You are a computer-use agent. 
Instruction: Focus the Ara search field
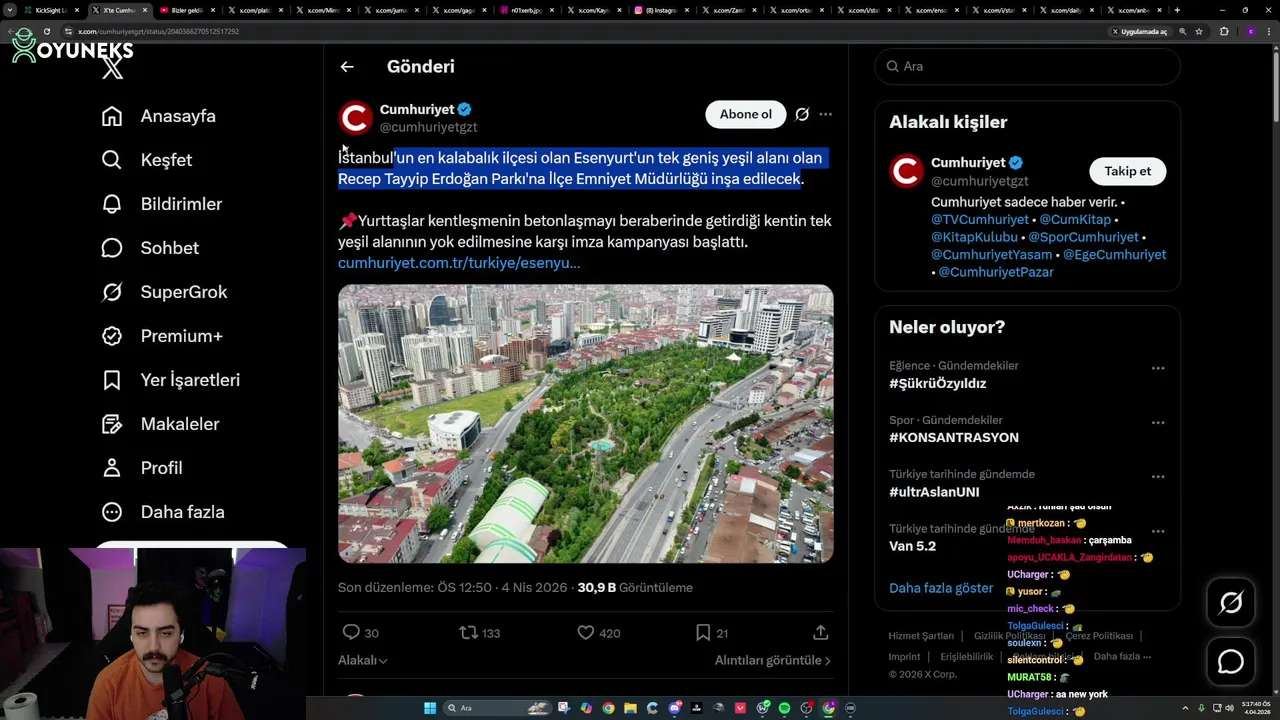click(1027, 66)
